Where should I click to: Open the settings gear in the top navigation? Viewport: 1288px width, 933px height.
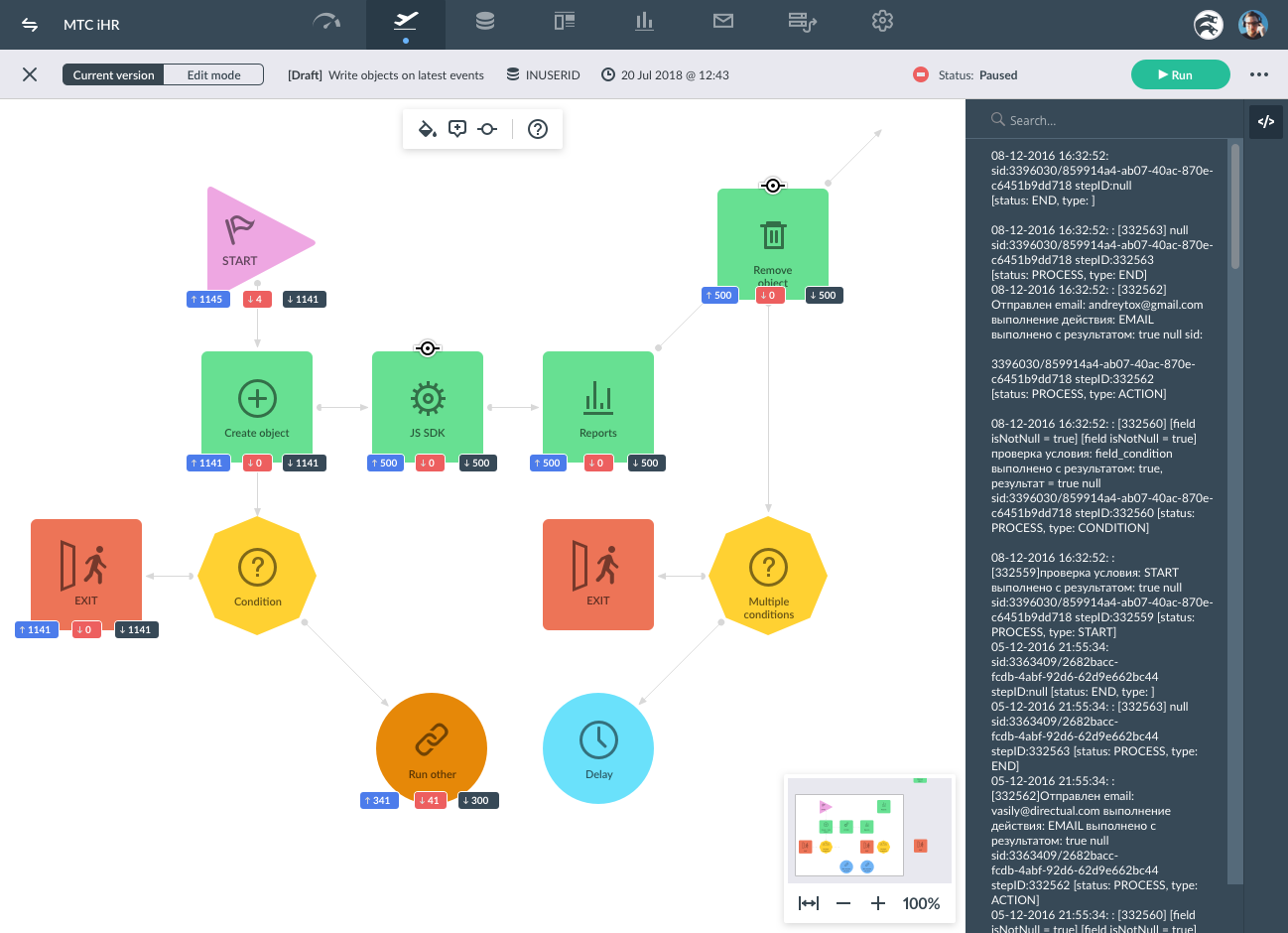[x=882, y=21]
